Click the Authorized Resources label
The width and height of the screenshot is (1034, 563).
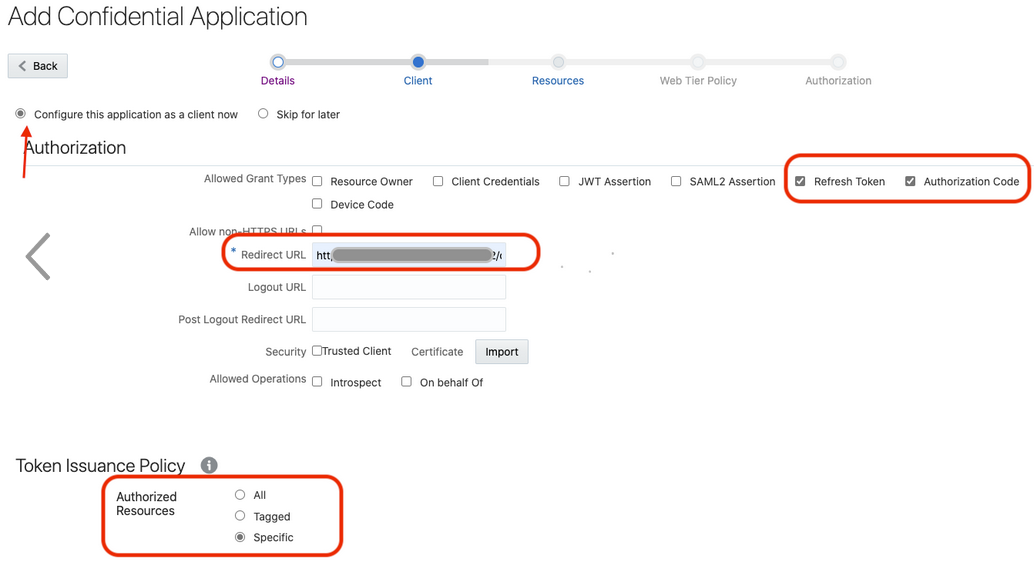click(x=146, y=504)
